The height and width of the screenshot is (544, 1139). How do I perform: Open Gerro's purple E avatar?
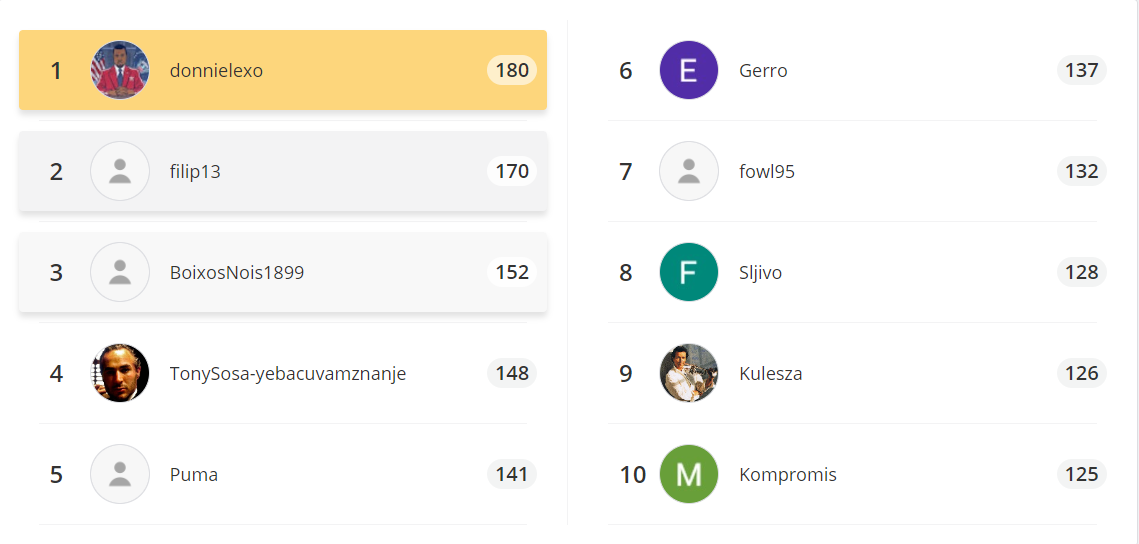(x=689, y=70)
